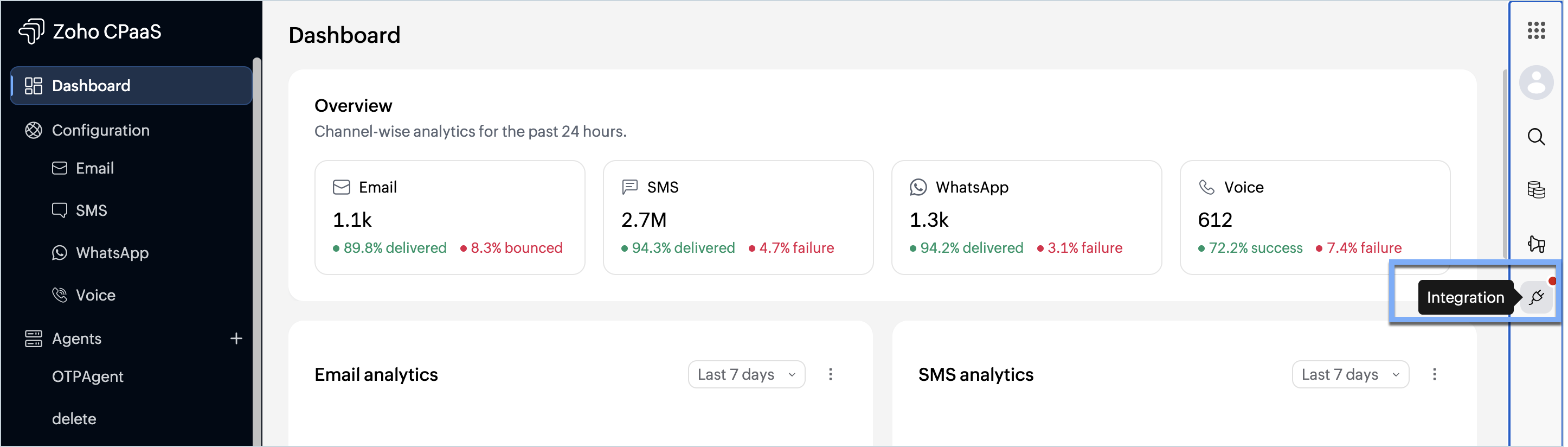1568x447 pixels.
Task: Click the WhatsApp icon on overview card
Action: click(920, 188)
